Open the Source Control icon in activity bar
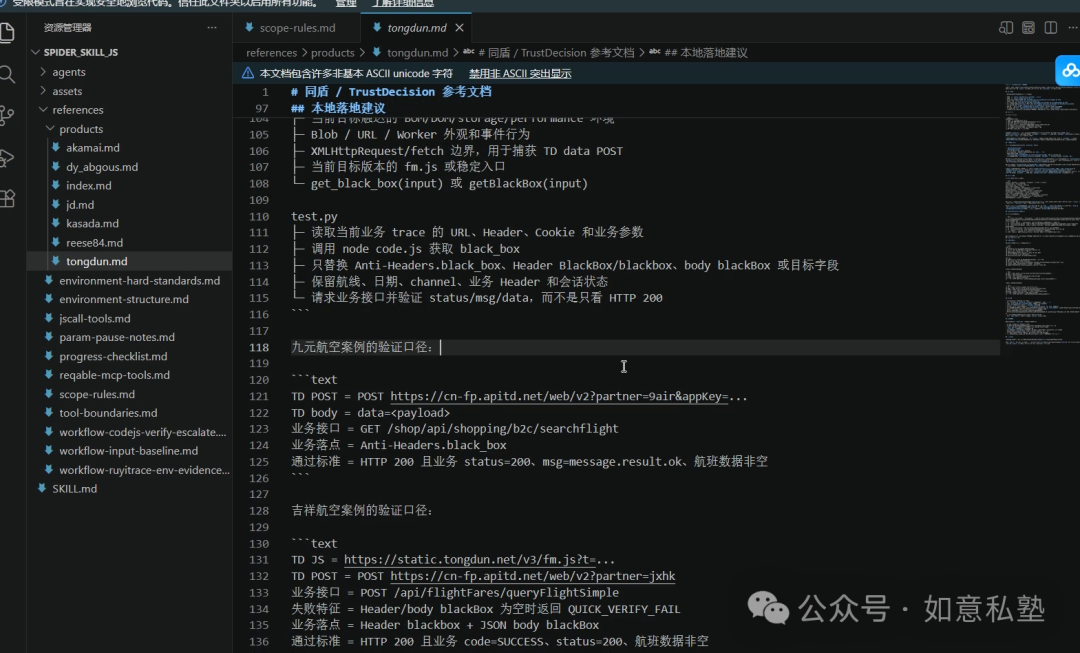Viewport: 1080px width, 653px height. (x=7, y=115)
